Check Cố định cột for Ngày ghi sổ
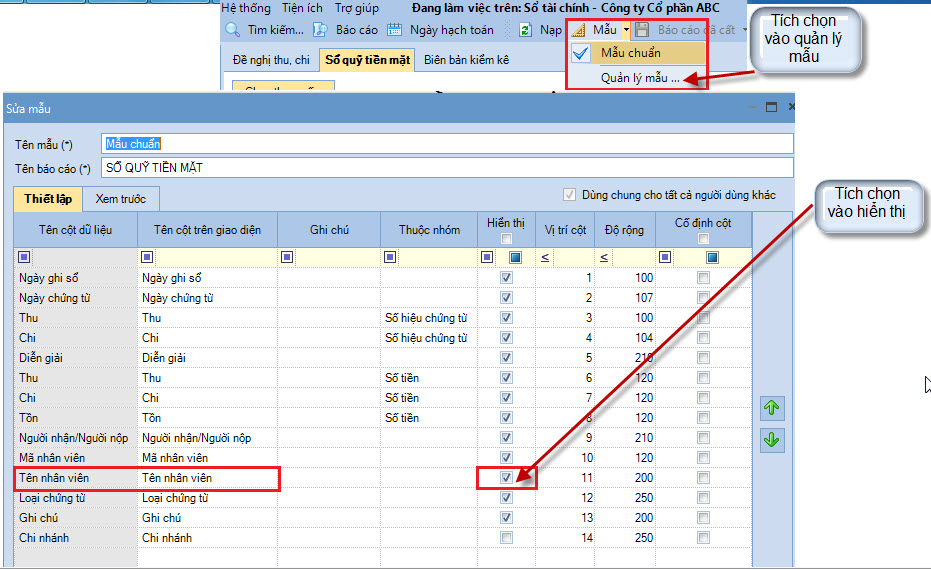 [x=704, y=277]
